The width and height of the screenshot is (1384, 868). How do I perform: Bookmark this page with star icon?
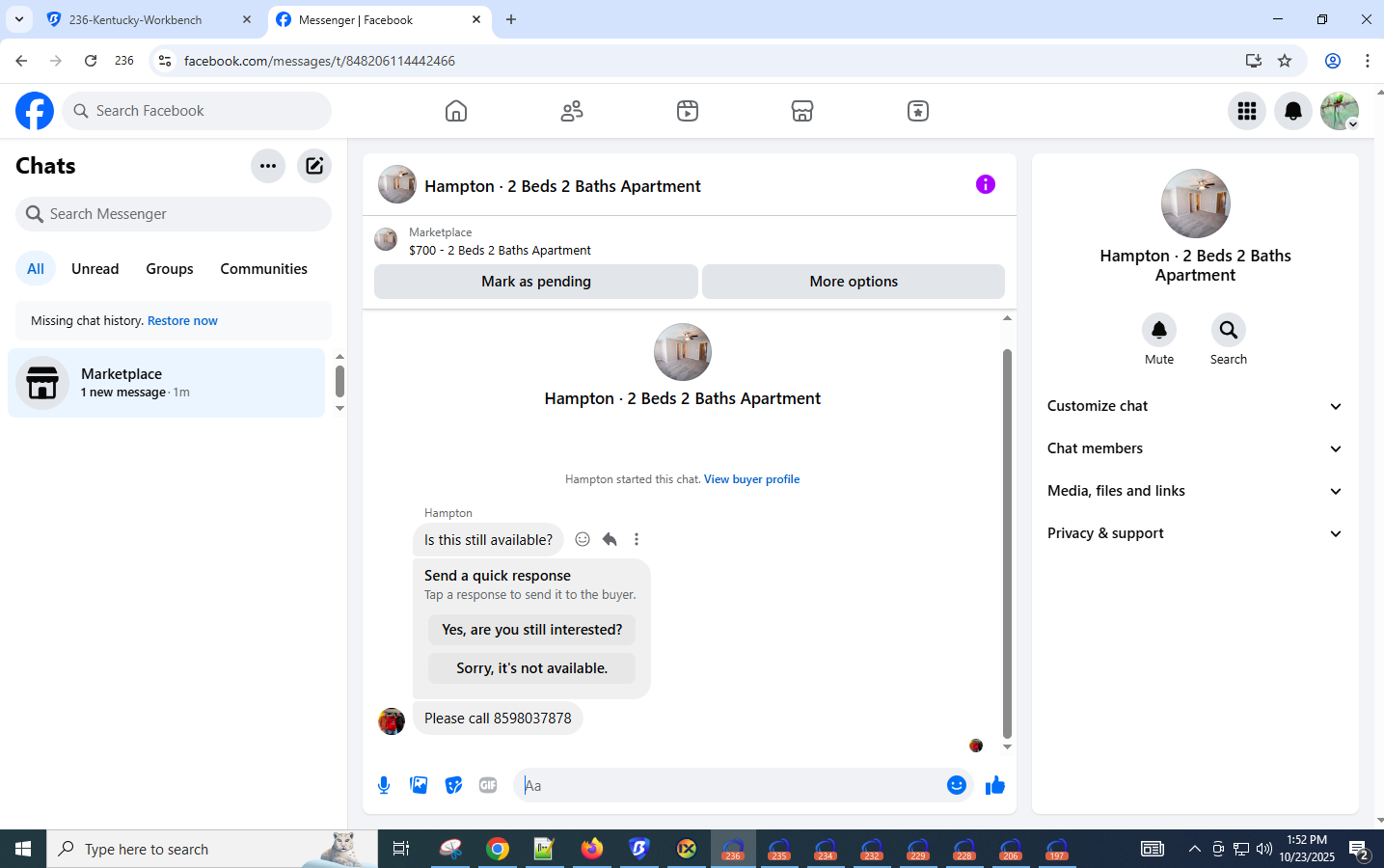pos(1285,61)
